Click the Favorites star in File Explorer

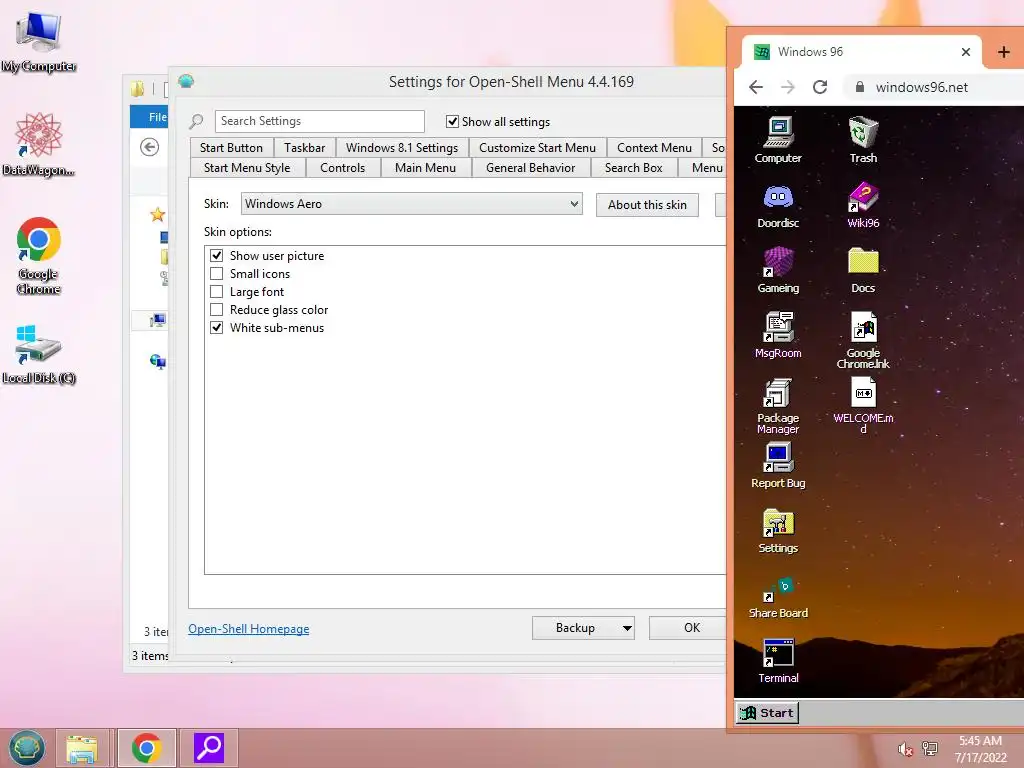pos(157,214)
